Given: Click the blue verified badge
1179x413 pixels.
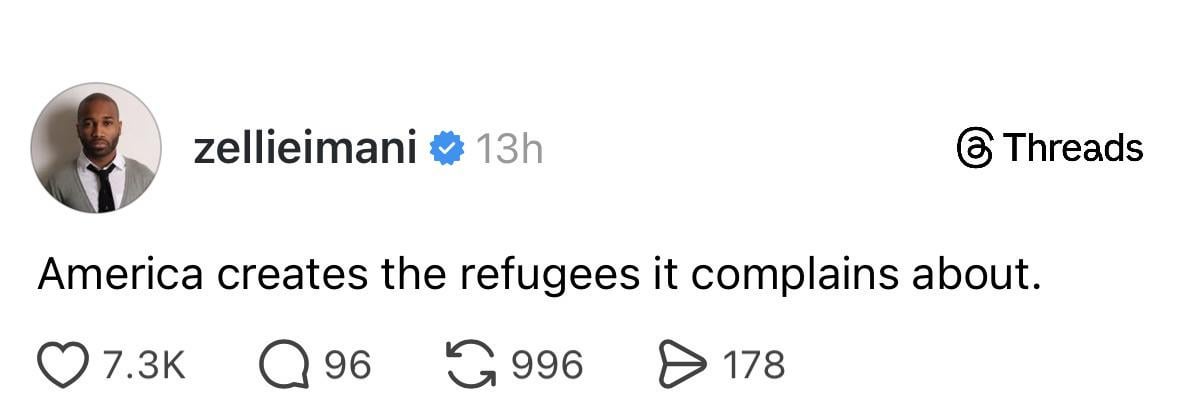Looking at the screenshot, I should click(447, 149).
